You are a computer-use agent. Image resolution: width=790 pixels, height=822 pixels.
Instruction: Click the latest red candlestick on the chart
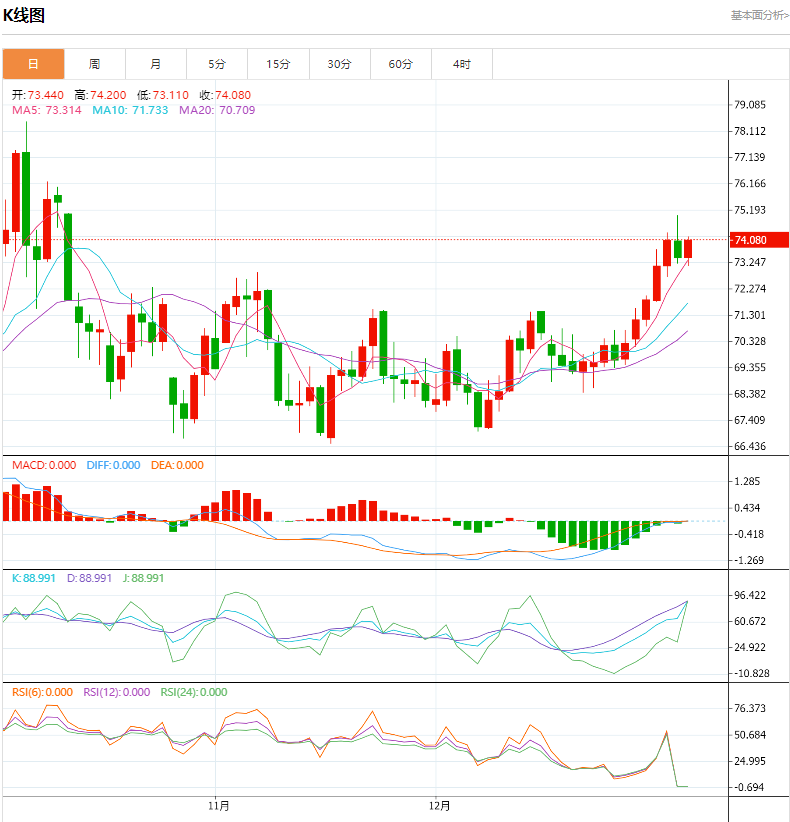688,248
